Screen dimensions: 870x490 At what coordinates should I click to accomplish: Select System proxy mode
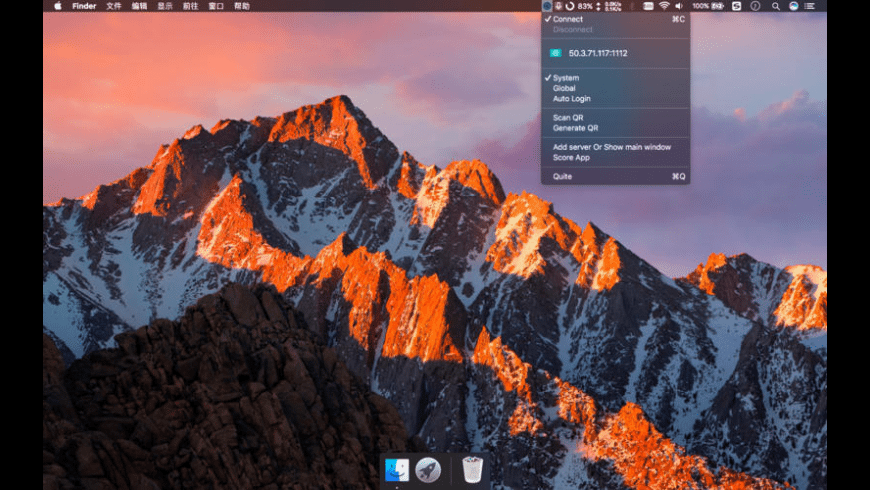click(x=566, y=78)
